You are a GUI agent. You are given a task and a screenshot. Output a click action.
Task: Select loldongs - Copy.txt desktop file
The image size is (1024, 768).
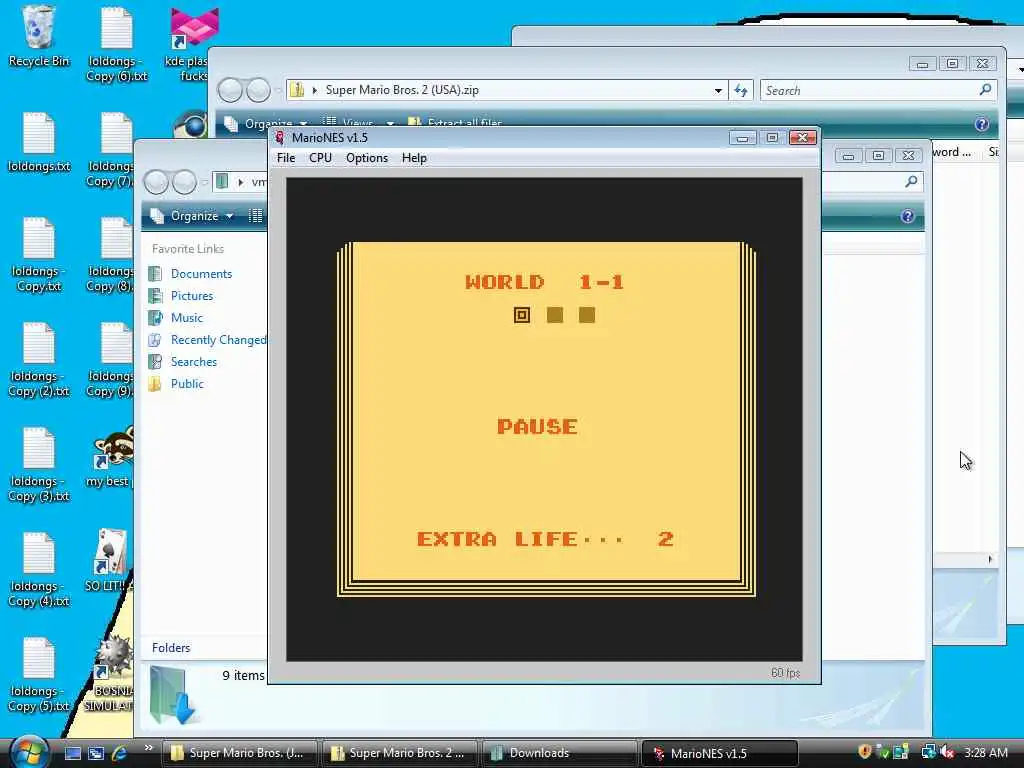(39, 255)
